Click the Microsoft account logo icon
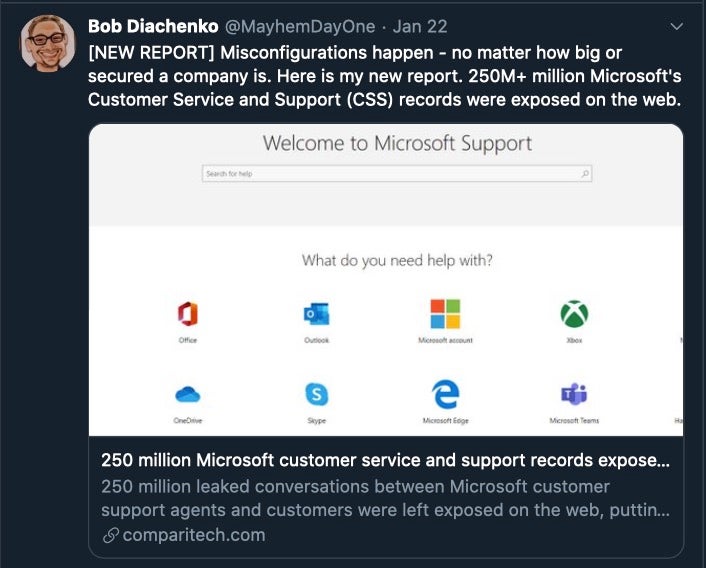The image size is (706, 568). click(x=445, y=314)
